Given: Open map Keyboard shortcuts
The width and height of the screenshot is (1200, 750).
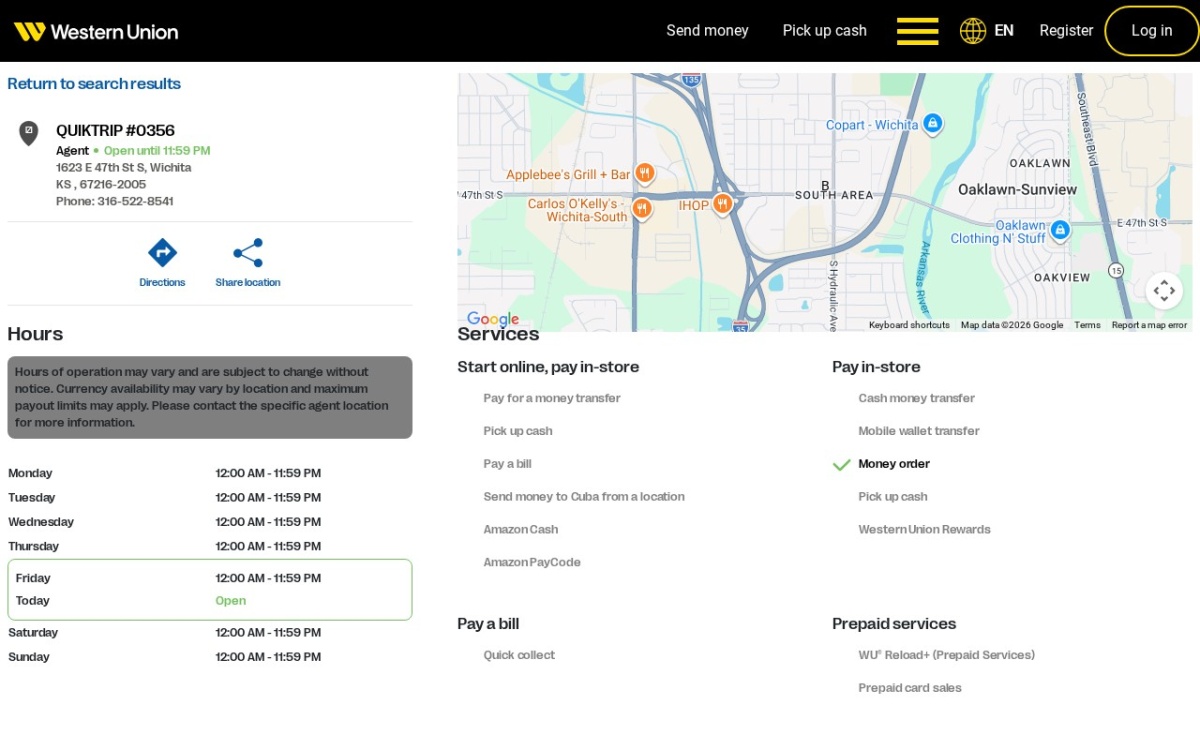Looking at the screenshot, I should click(909, 325).
